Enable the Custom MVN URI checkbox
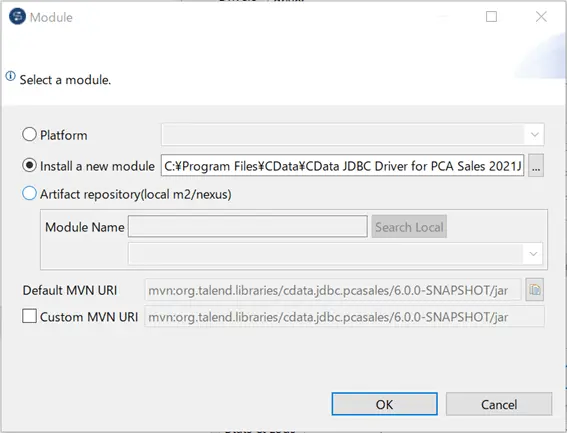The height and width of the screenshot is (433, 567). (x=29, y=316)
